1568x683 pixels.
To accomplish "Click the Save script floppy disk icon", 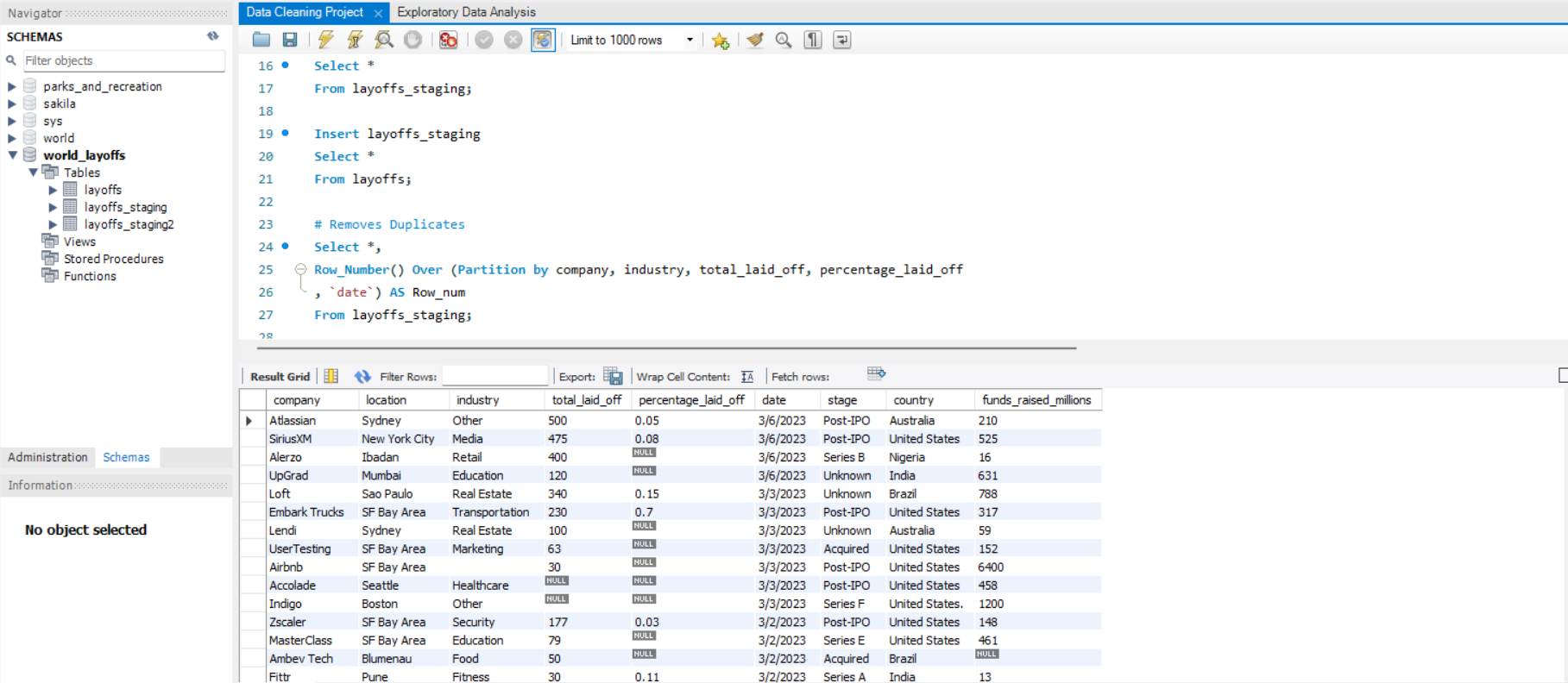I will 290,40.
